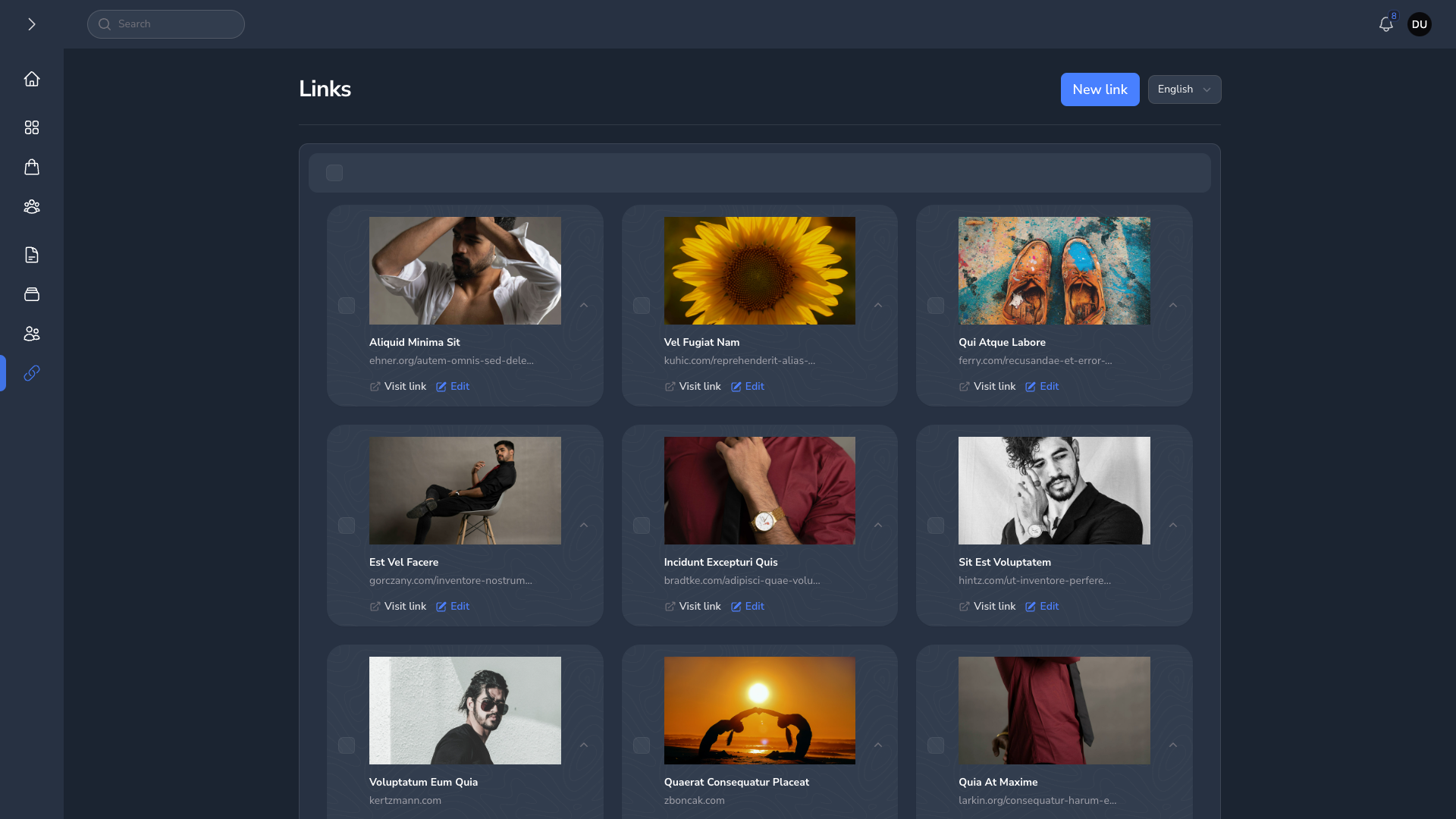
Task: Click the dashboard grid icon in sidebar
Action: [31, 127]
